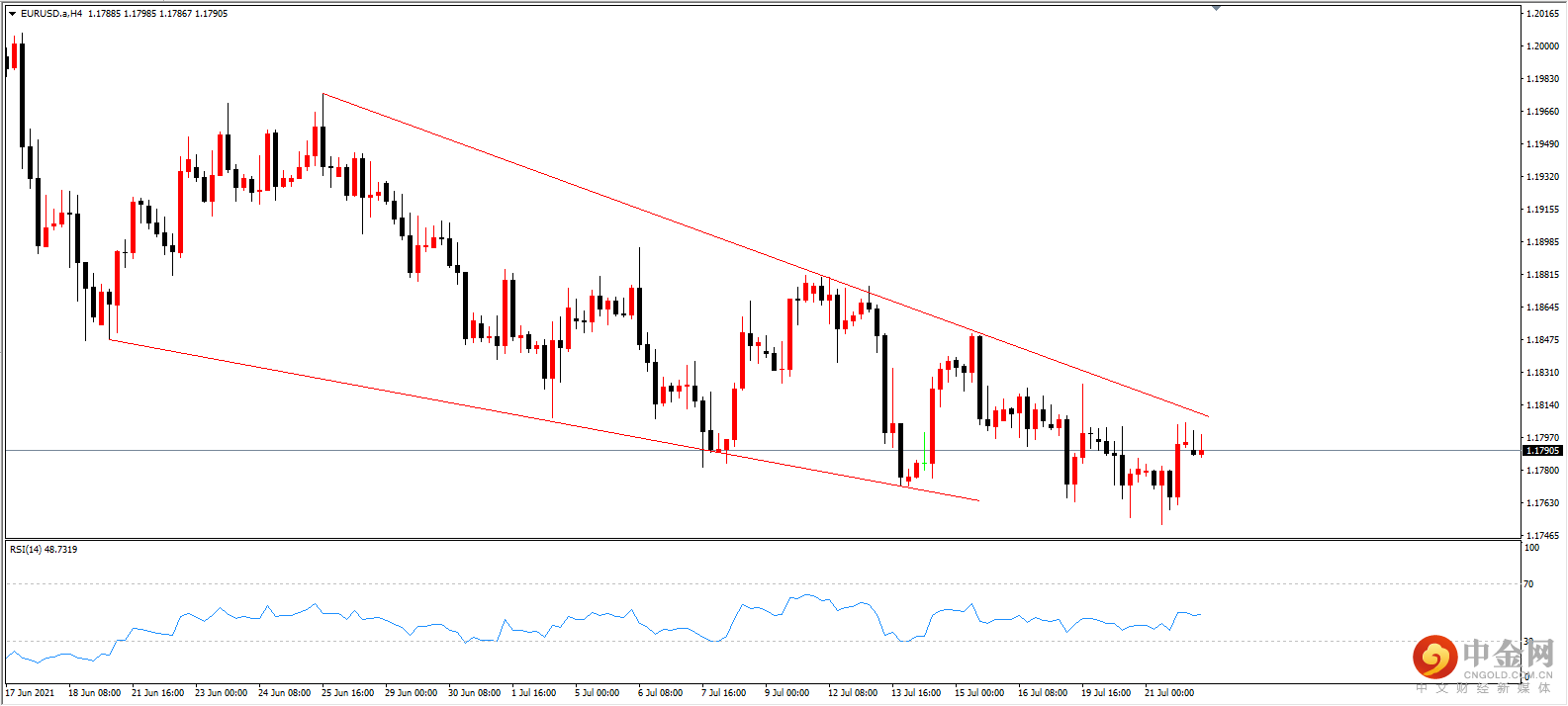The image size is (1568, 706).
Task: Click the RSI scale level 100
Action: pos(1531,548)
